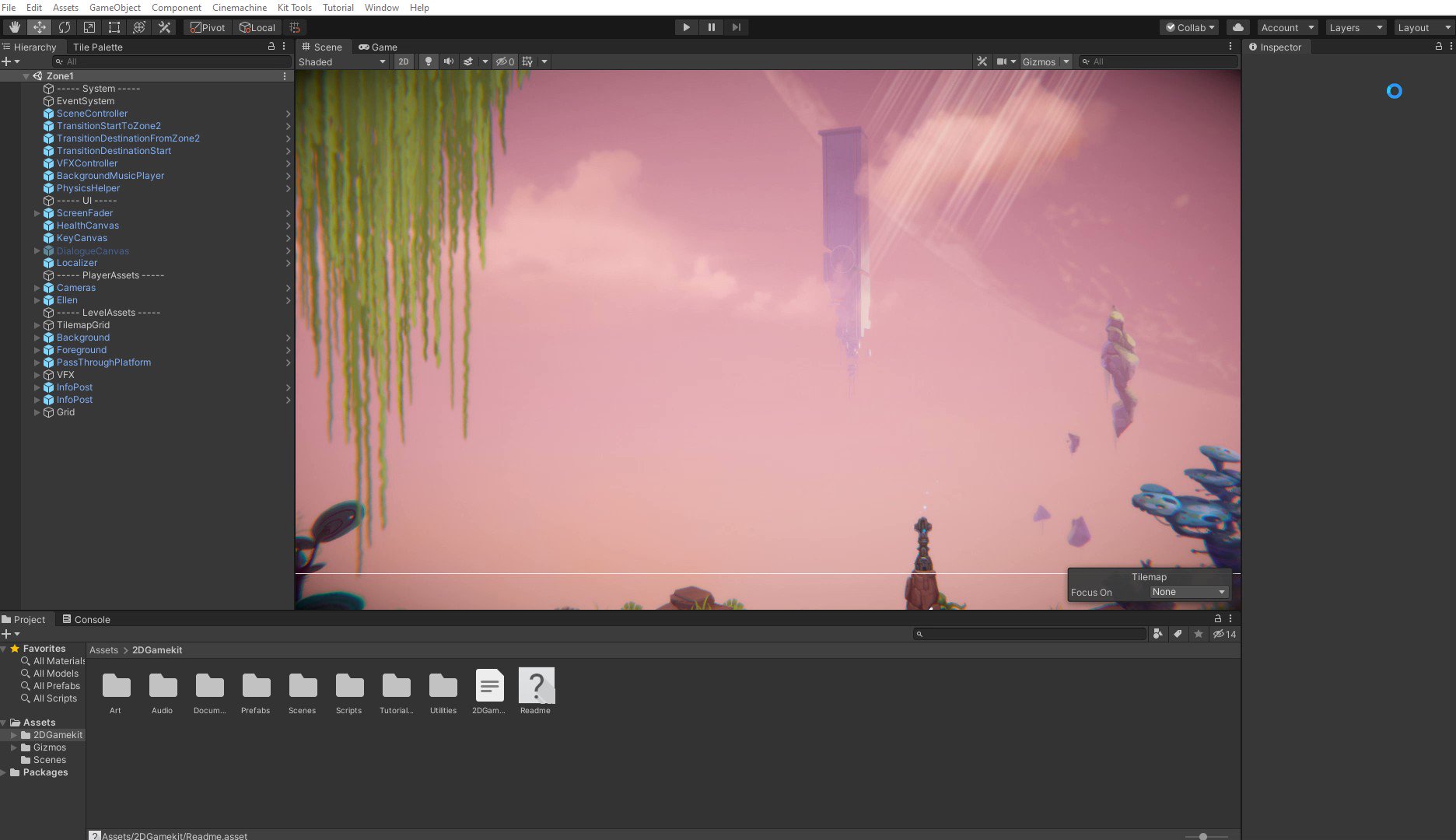Lock the Project panel
Viewport: 1456px width, 840px height.
[1218, 619]
